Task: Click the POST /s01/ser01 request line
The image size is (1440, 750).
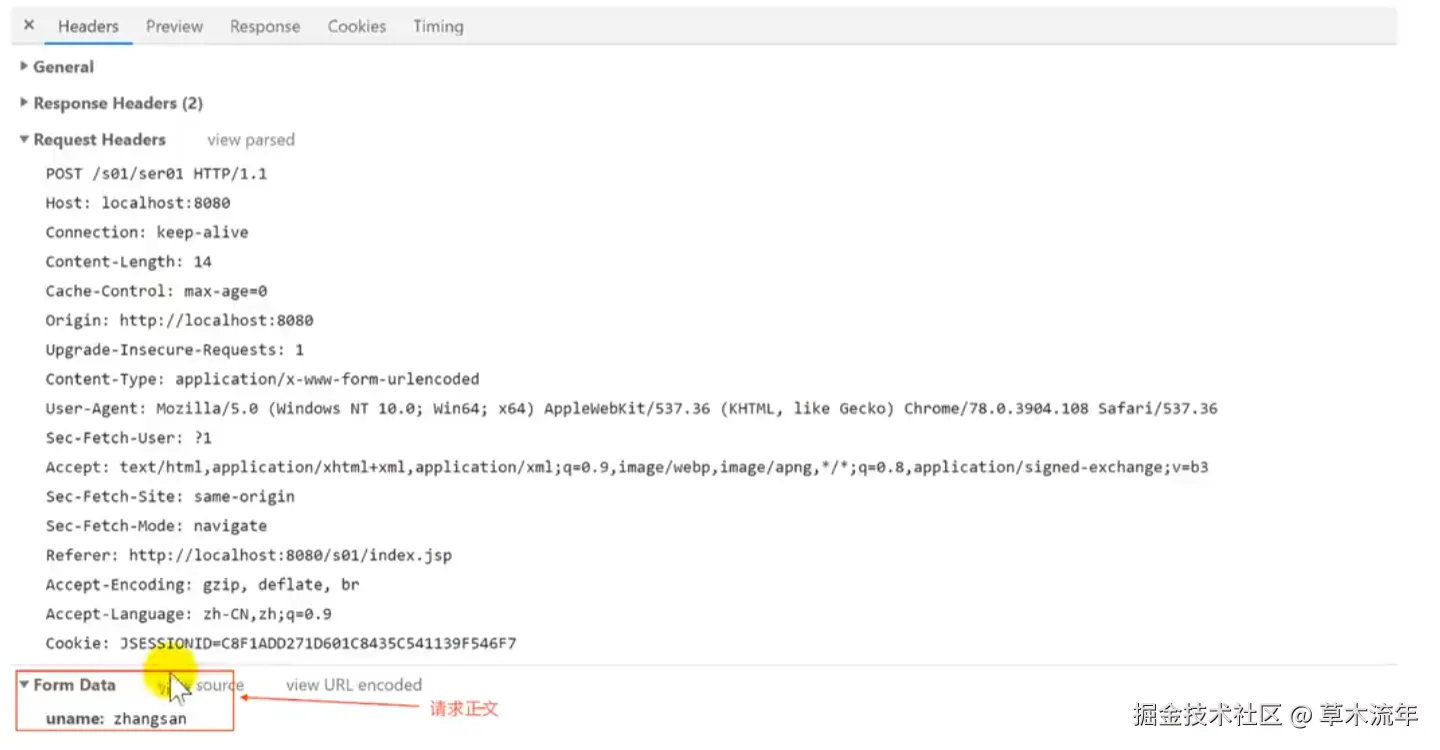Action: [x=156, y=174]
